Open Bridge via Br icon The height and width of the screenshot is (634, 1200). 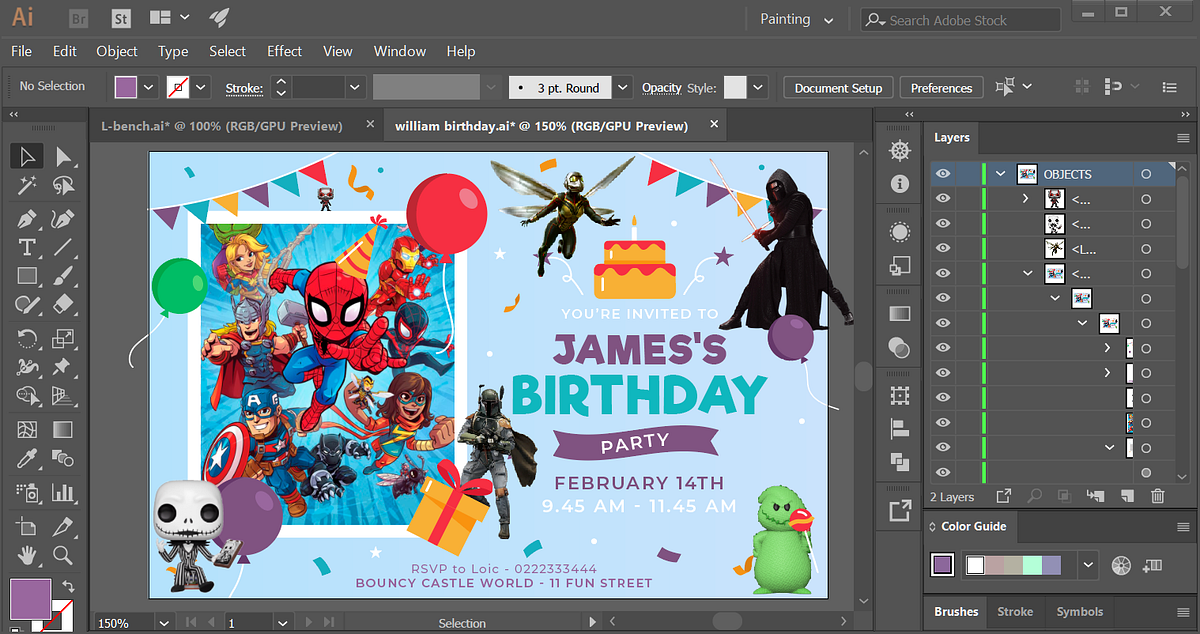(81, 18)
